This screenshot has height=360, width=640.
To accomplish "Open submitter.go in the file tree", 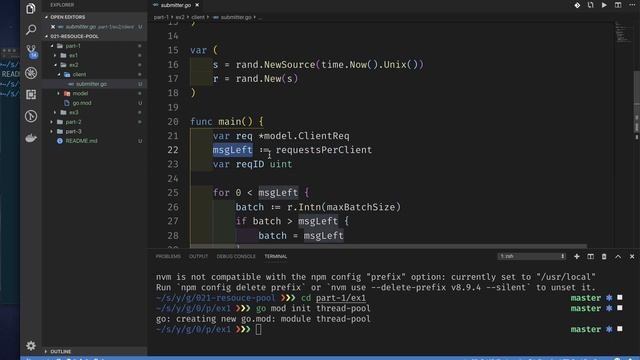I will pos(91,84).
